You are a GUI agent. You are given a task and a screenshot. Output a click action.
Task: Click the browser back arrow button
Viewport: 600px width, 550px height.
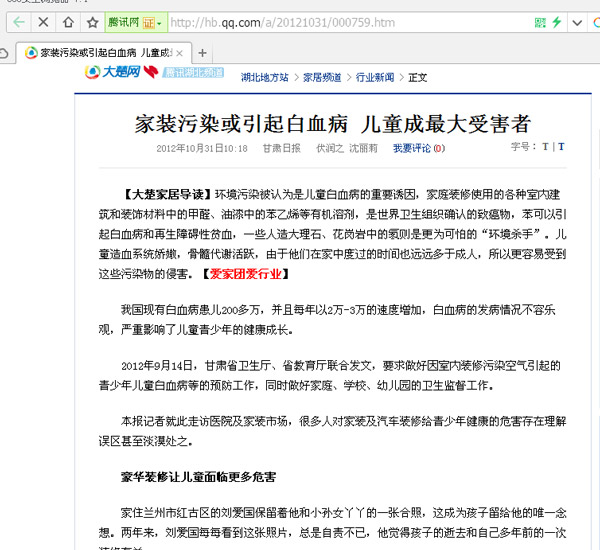pos(19,21)
